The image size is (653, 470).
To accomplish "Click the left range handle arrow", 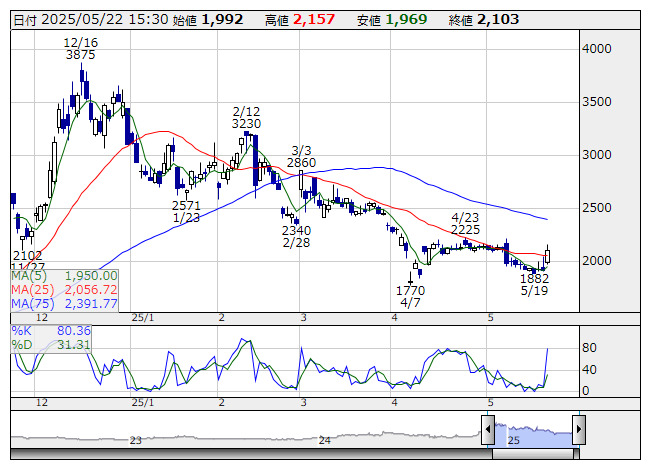I will tap(488, 429).
